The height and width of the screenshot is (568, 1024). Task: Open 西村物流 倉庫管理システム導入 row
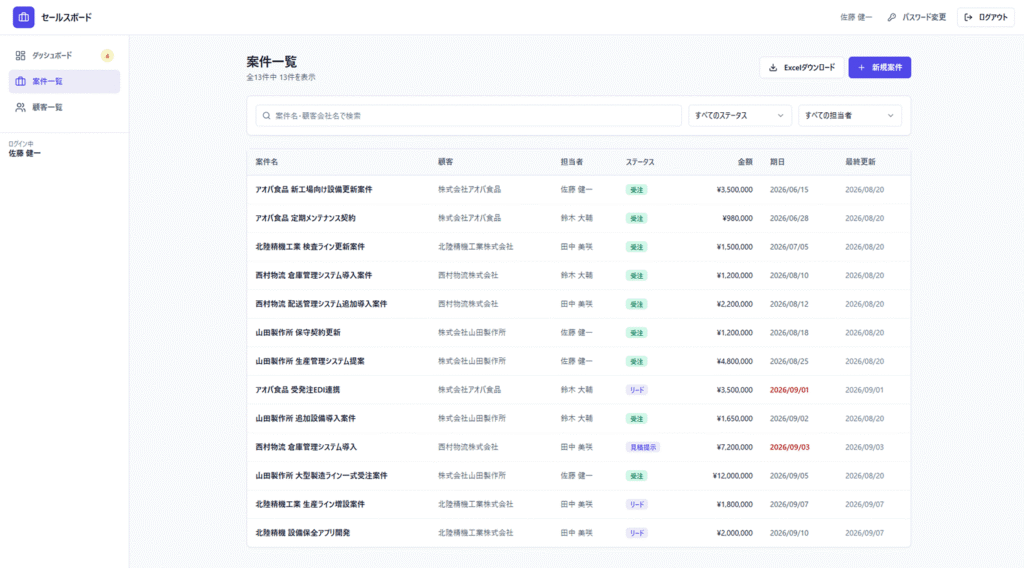click(579, 447)
